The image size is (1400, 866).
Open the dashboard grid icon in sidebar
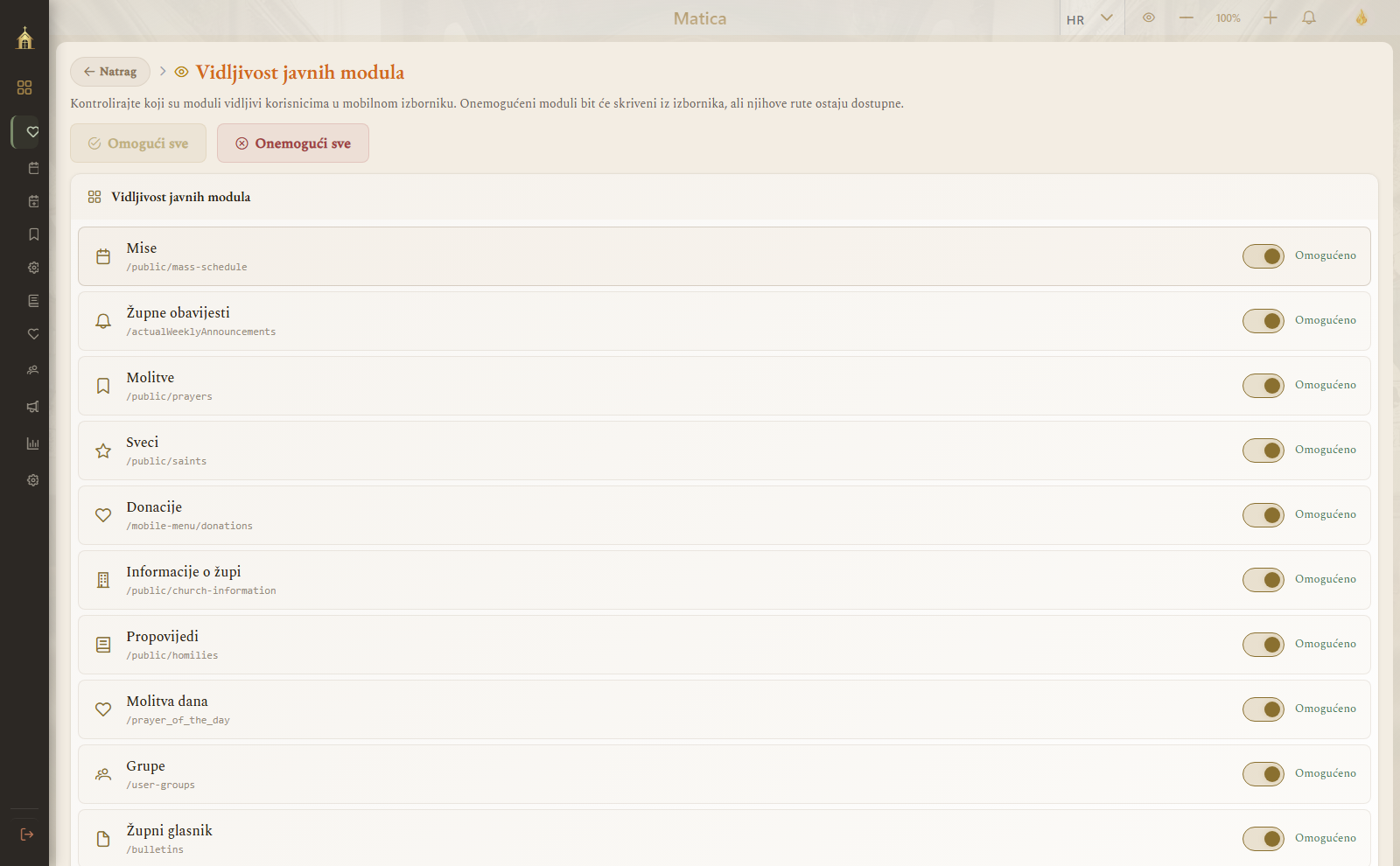[x=24, y=87]
